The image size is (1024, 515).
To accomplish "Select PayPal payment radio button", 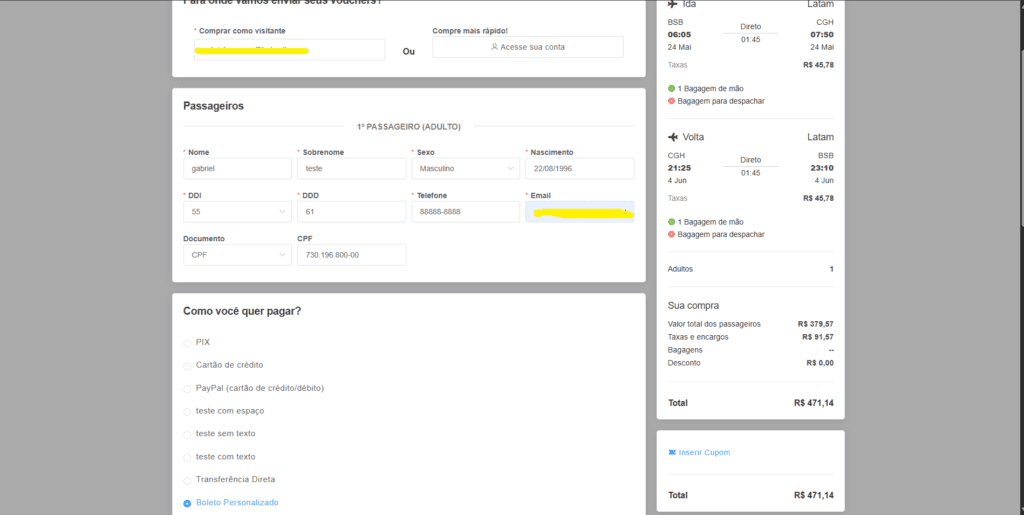I will [187, 388].
